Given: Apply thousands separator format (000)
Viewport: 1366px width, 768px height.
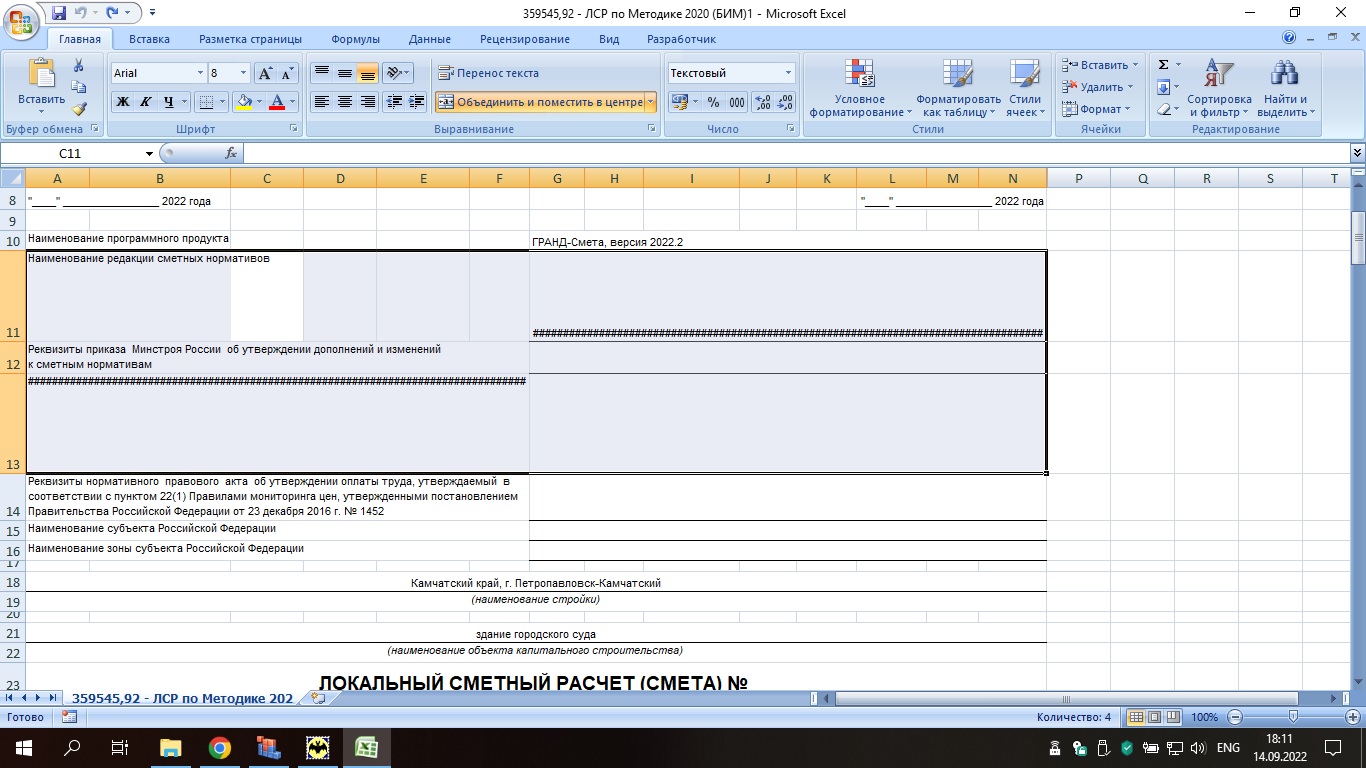Looking at the screenshot, I should click(x=737, y=102).
